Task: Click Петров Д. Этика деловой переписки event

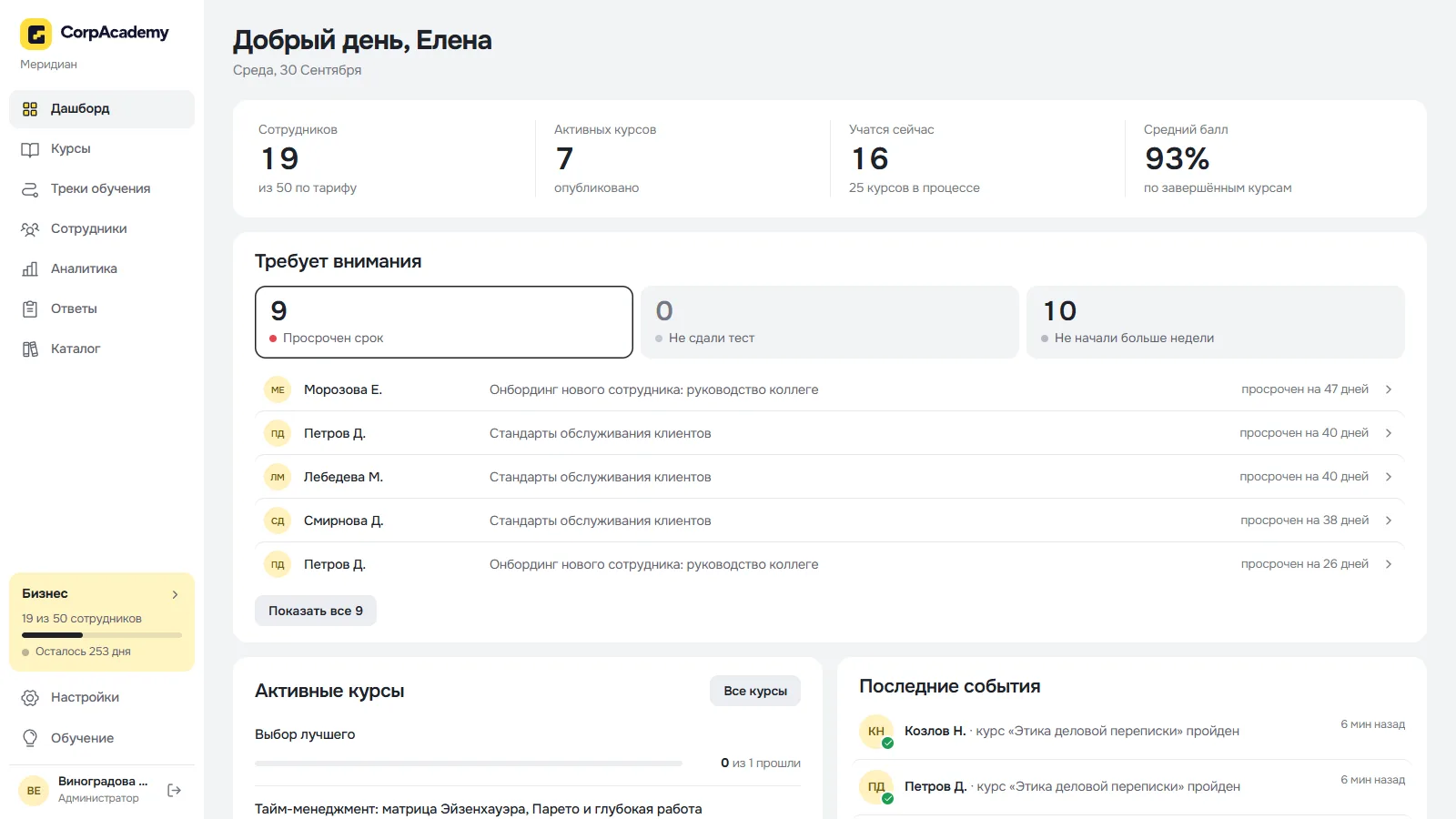Action: coord(1132,787)
